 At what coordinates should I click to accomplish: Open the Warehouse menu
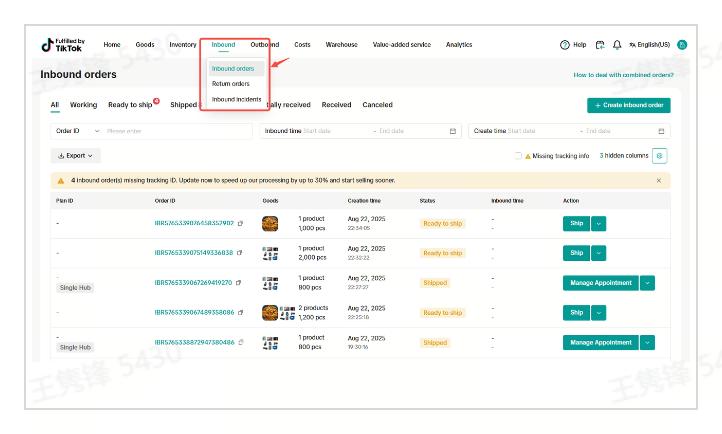pyautogui.click(x=342, y=45)
